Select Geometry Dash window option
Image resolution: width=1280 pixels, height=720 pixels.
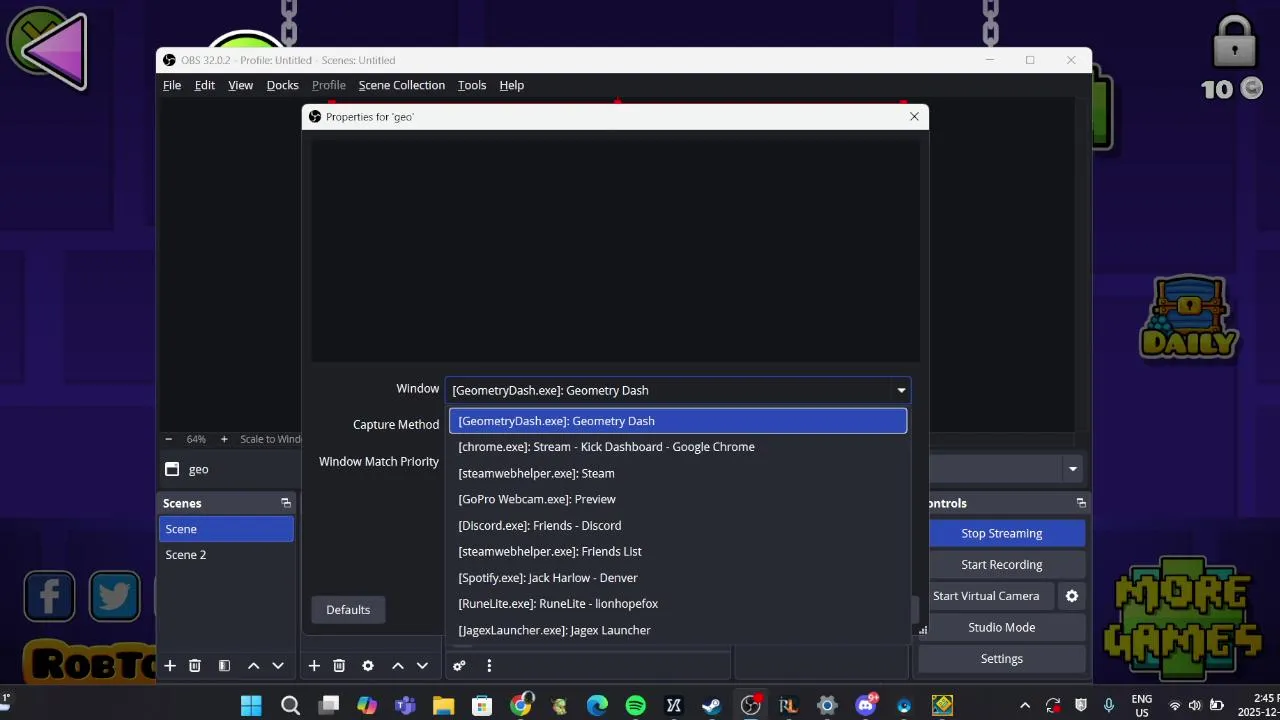tap(678, 421)
